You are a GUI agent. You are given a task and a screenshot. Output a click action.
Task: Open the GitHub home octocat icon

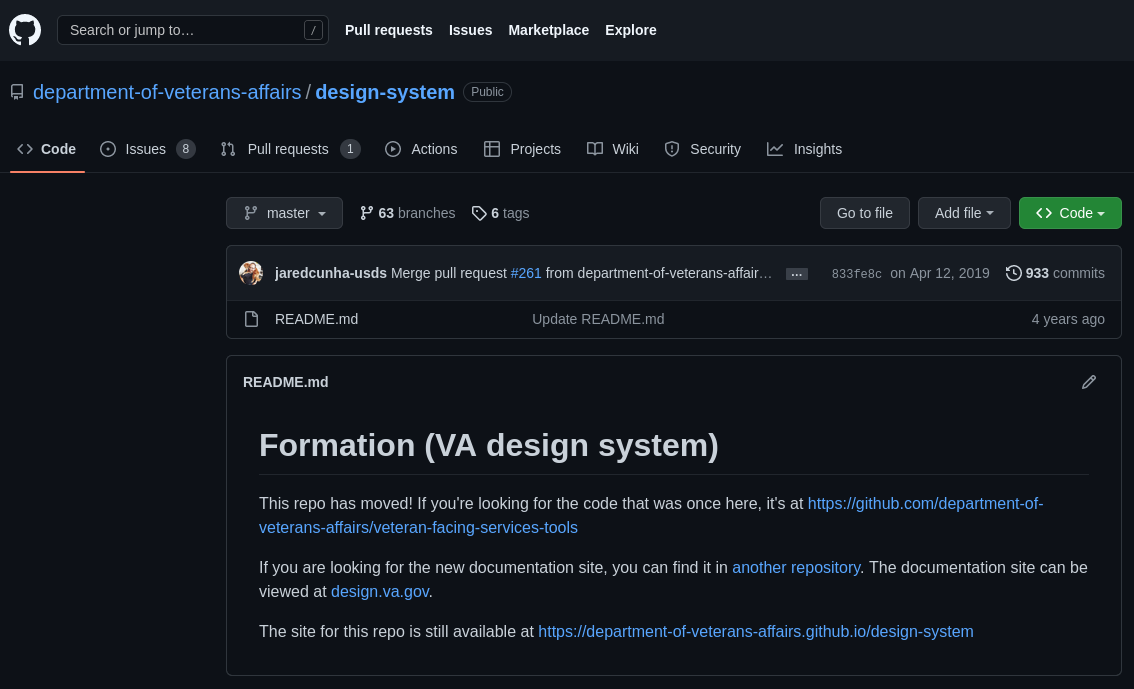click(x=24, y=29)
